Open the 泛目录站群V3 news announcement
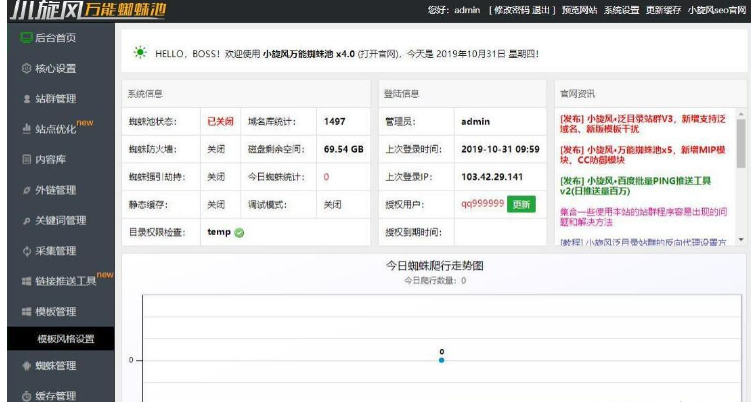The width and height of the screenshot is (751, 402). (x=644, y=126)
